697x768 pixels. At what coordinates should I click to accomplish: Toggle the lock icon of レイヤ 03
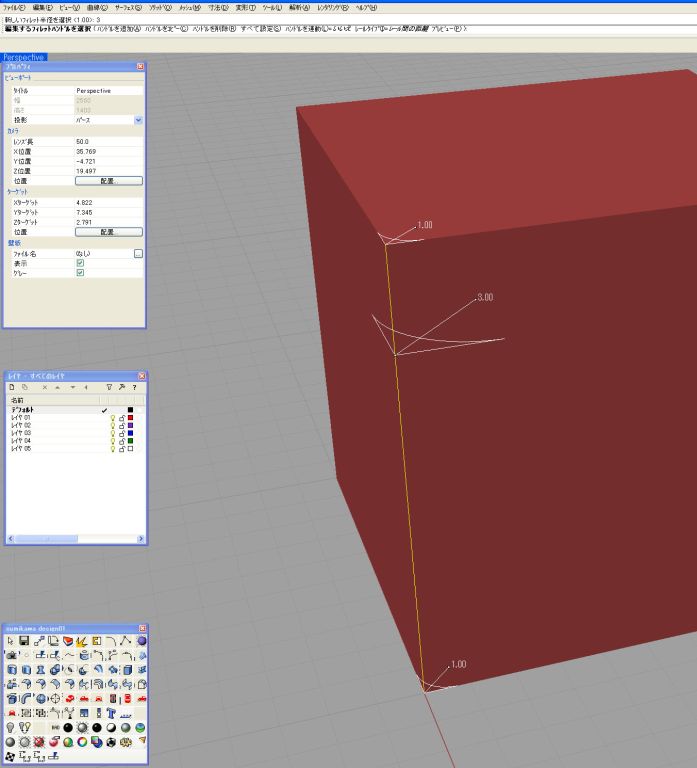tap(121, 433)
